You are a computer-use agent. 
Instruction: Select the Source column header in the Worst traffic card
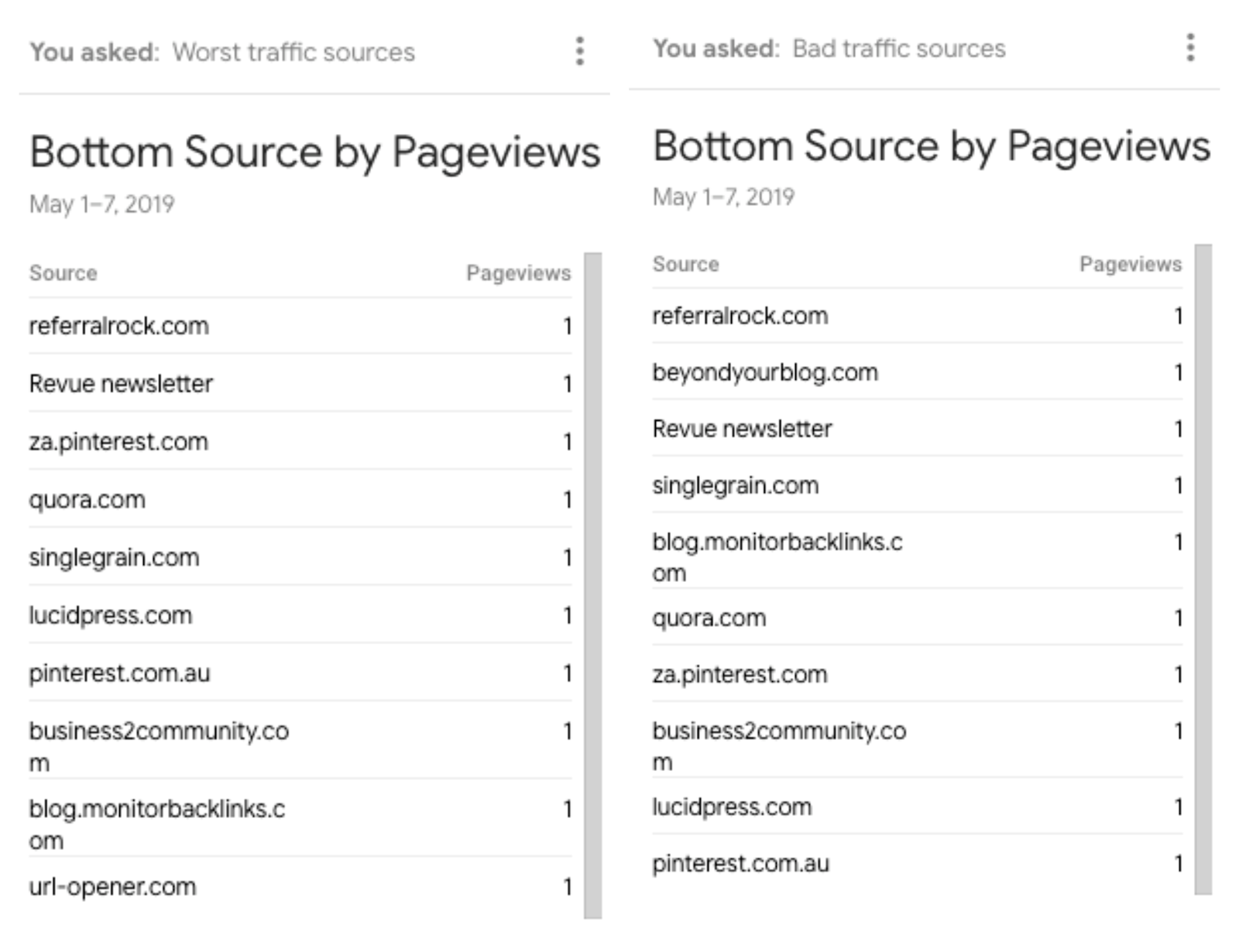pyautogui.click(x=63, y=273)
